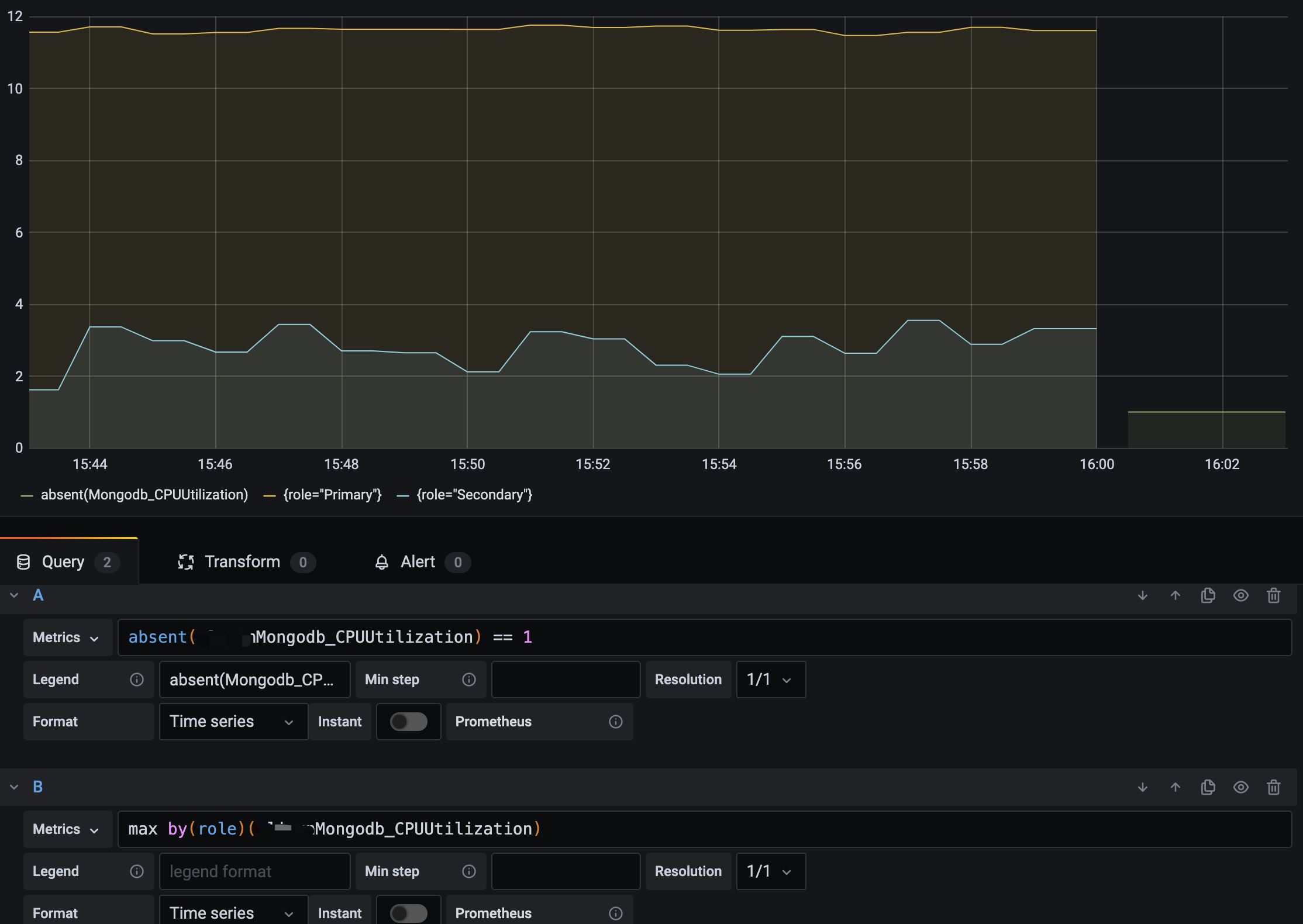Image resolution: width=1303 pixels, height=924 pixels.
Task: Click Legend info icon in query A
Action: pos(136,680)
